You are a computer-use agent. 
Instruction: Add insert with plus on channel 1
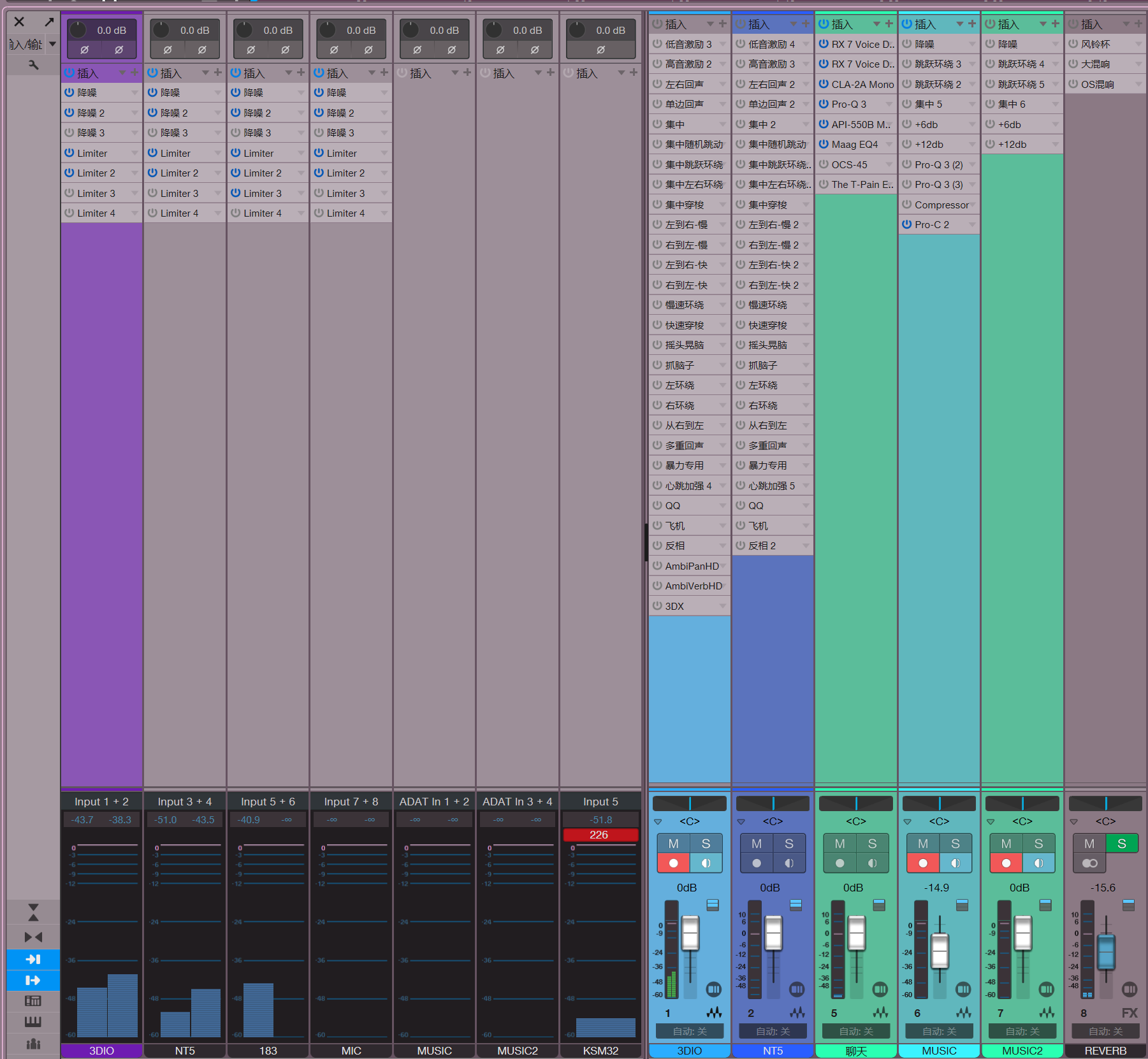pos(722,24)
